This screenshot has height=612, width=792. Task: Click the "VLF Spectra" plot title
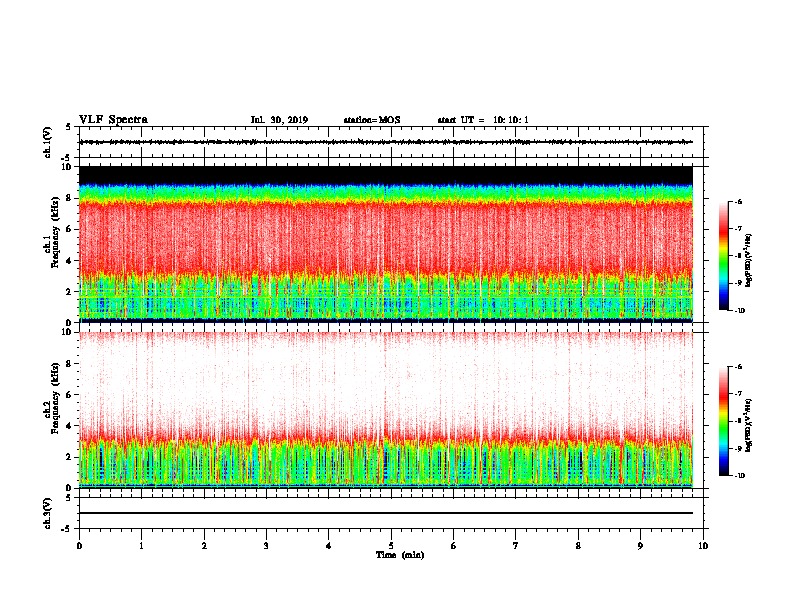(113, 119)
